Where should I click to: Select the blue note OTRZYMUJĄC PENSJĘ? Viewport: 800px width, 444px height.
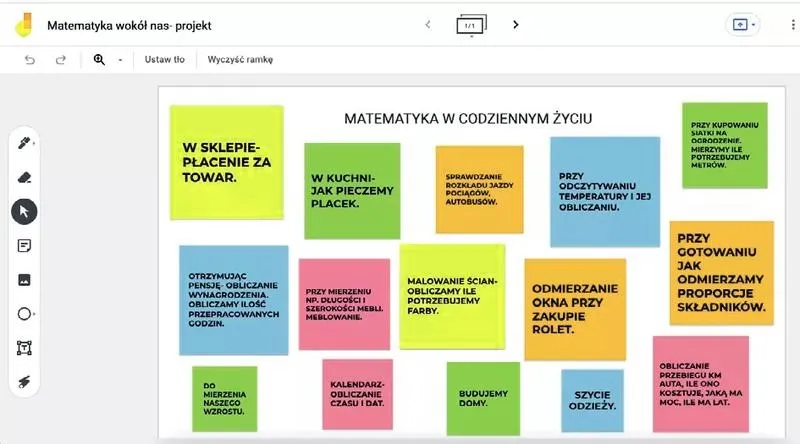pos(234,300)
